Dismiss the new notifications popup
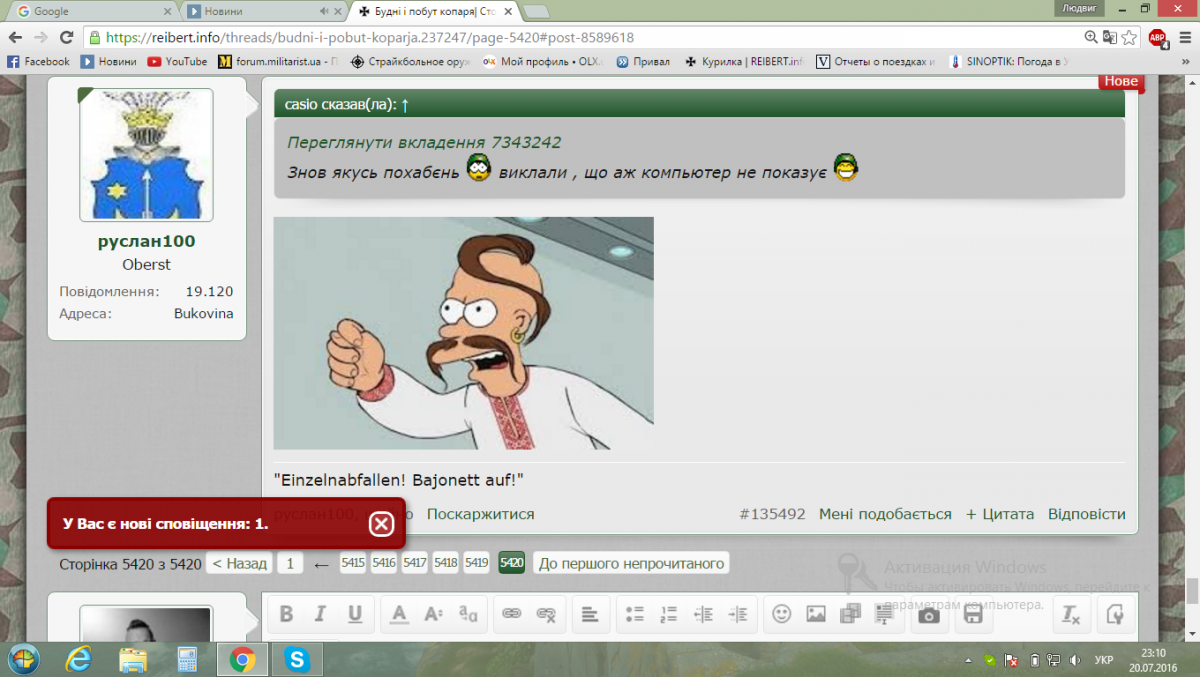This screenshot has width=1200, height=677. [381, 523]
